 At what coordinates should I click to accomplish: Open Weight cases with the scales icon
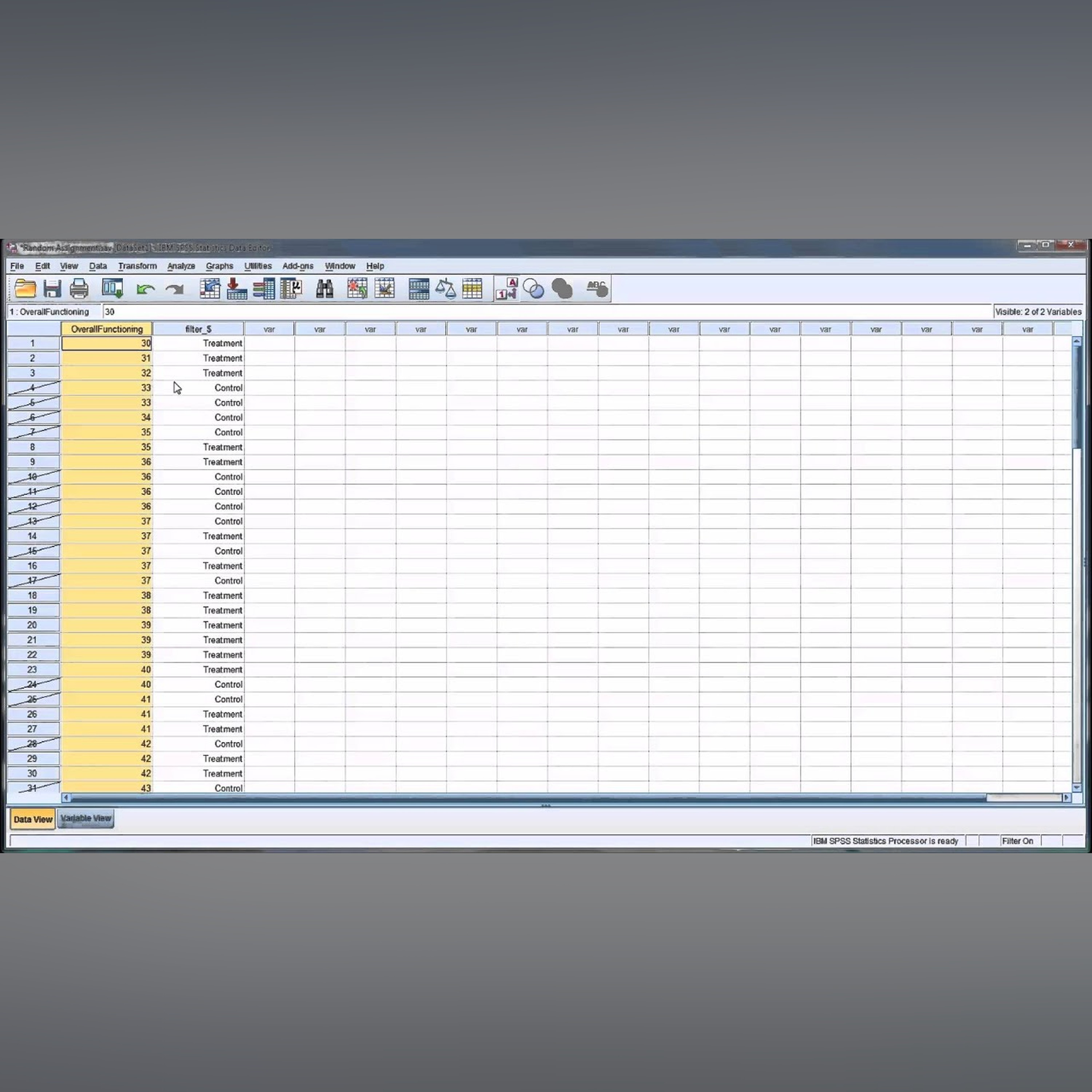446,289
